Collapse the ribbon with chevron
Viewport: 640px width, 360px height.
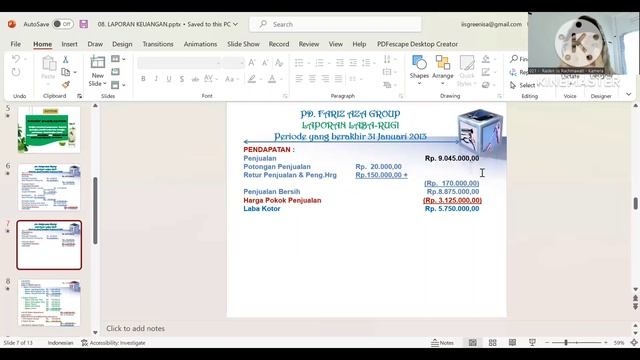pos(629,94)
